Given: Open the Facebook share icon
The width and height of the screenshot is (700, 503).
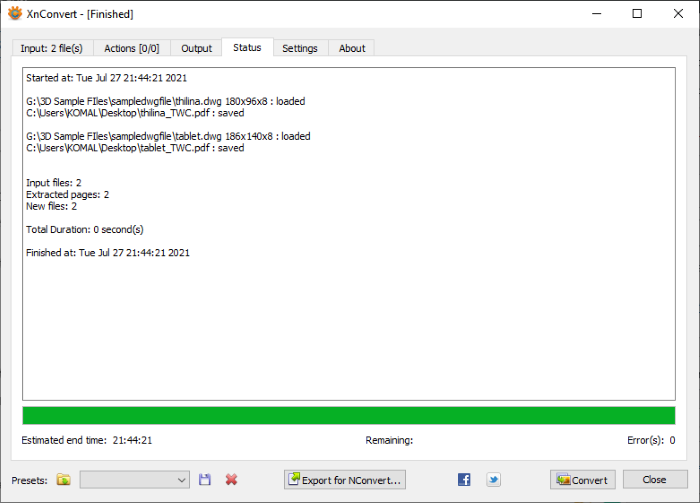Looking at the screenshot, I should click(x=464, y=480).
